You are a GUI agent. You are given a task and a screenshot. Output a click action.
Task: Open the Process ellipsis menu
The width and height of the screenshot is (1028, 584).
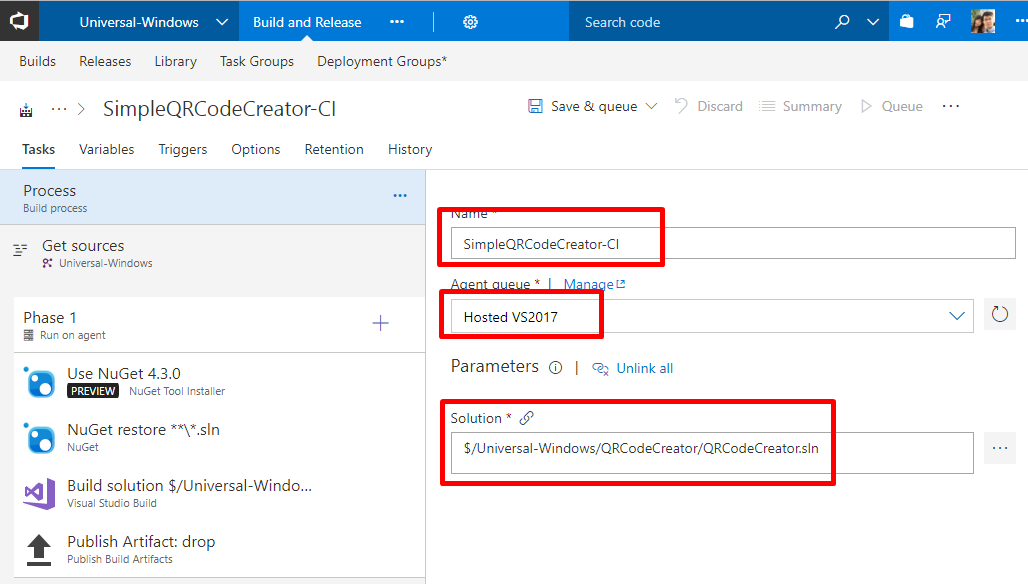pyautogui.click(x=400, y=196)
